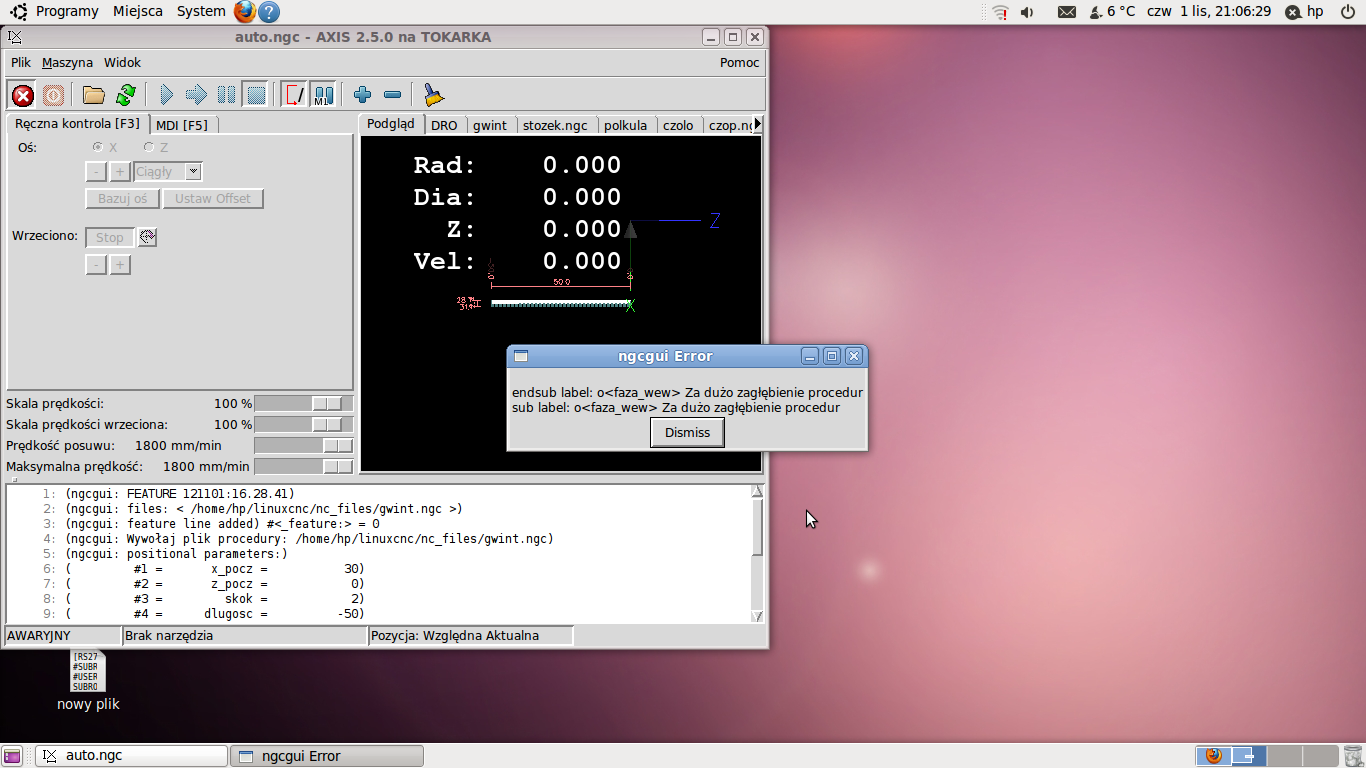Viewport: 1366px width, 768px height.
Task: Toggle machine power button in toolbar
Action: [54, 95]
